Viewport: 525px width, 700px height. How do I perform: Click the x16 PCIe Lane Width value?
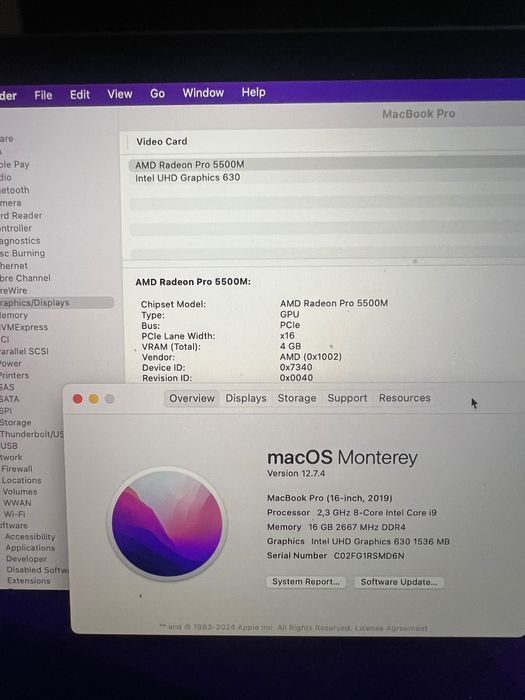pyautogui.click(x=287, y=335)
